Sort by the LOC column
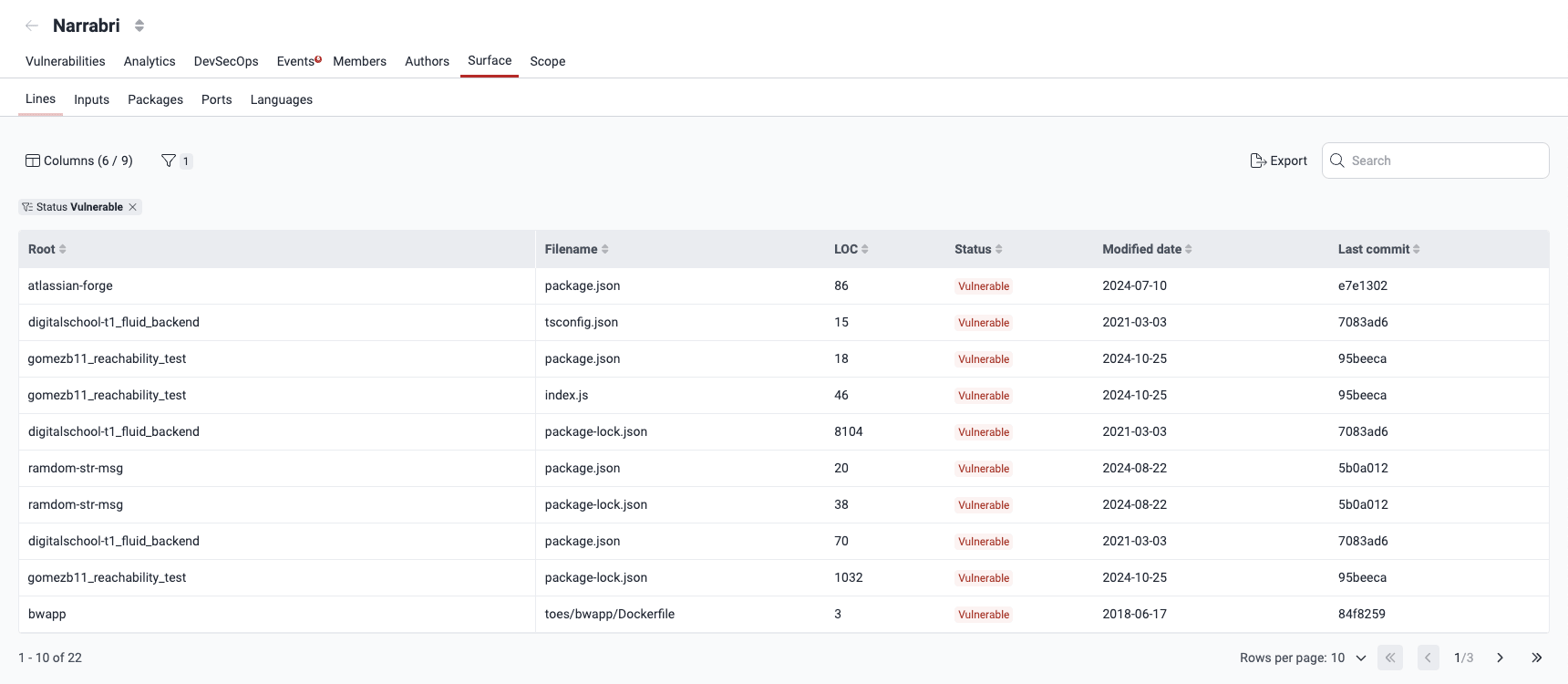Viewport: 1568px width, 684px height. [x=851, y=249]
